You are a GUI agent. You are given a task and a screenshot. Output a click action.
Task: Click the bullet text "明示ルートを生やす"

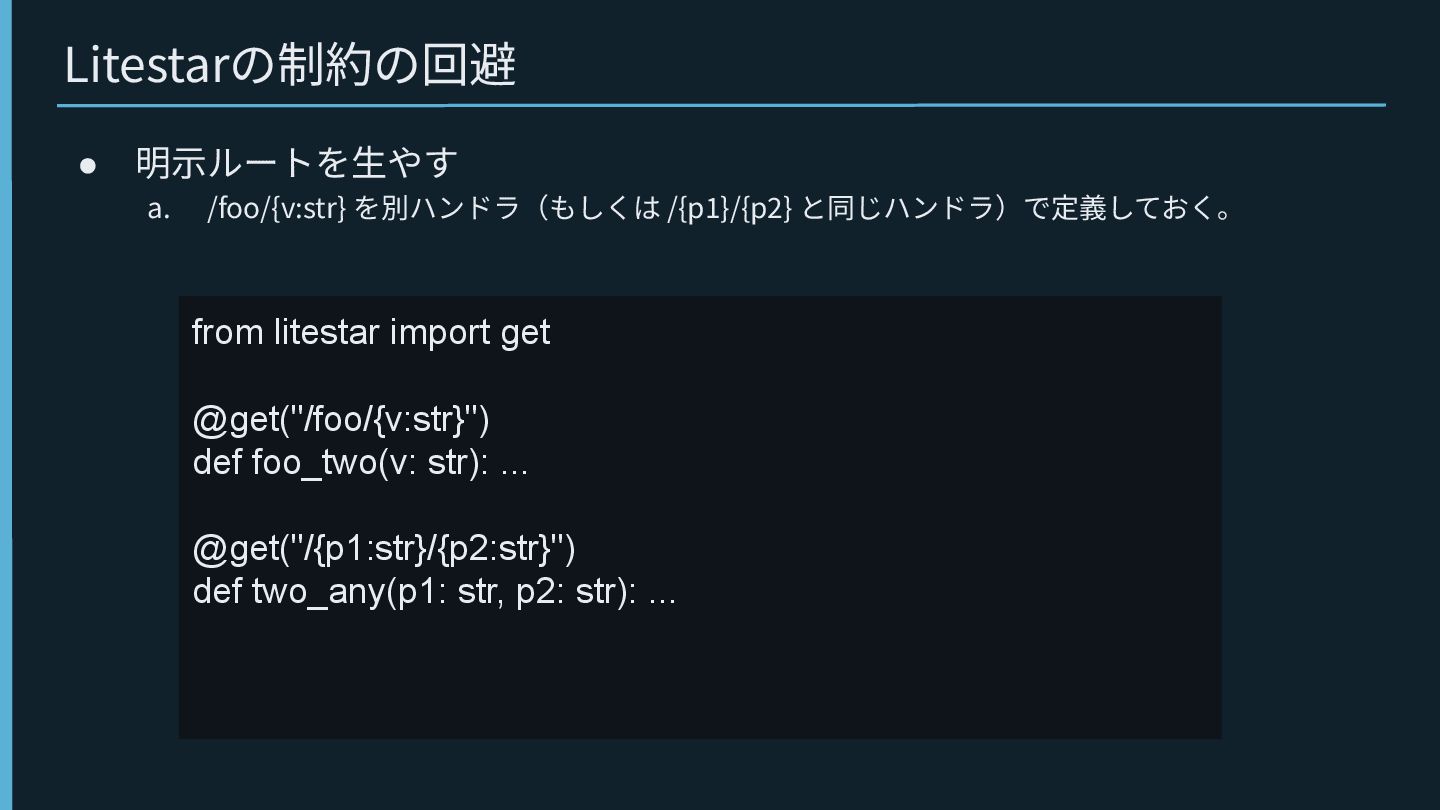pos(297,162)
